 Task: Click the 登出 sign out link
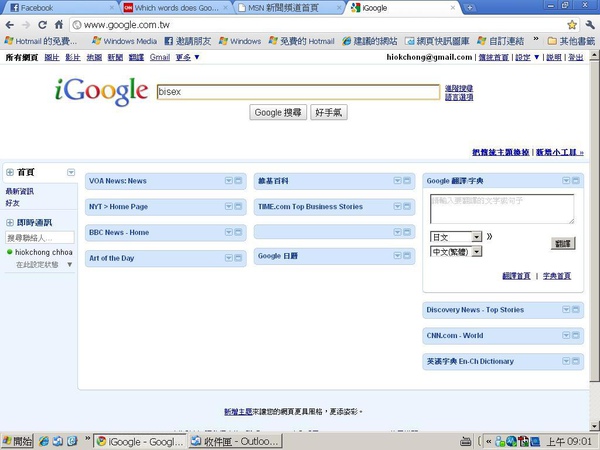click(576, 57)
